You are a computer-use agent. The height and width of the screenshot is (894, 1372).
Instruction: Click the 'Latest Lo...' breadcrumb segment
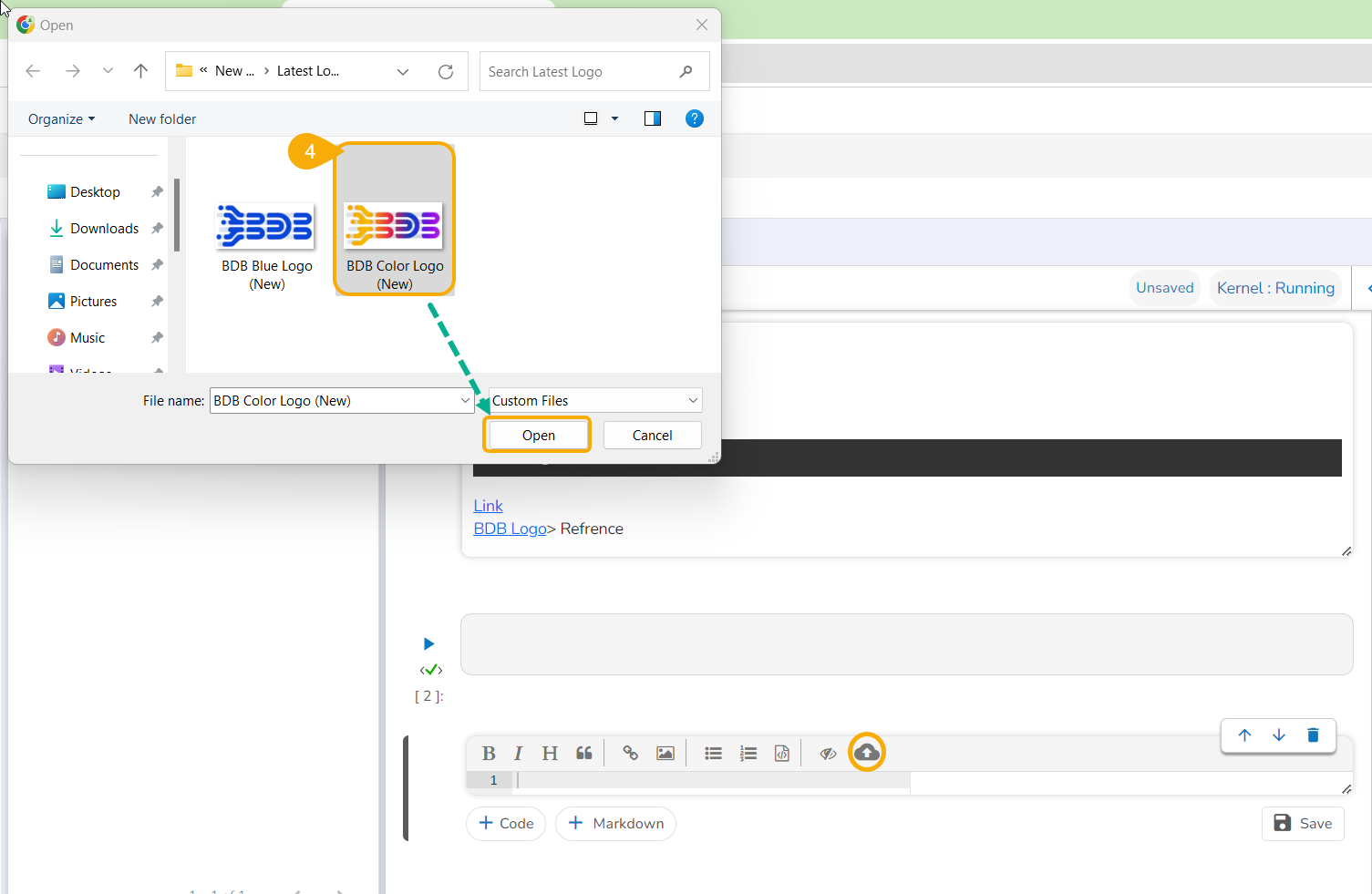coord(308,71)
